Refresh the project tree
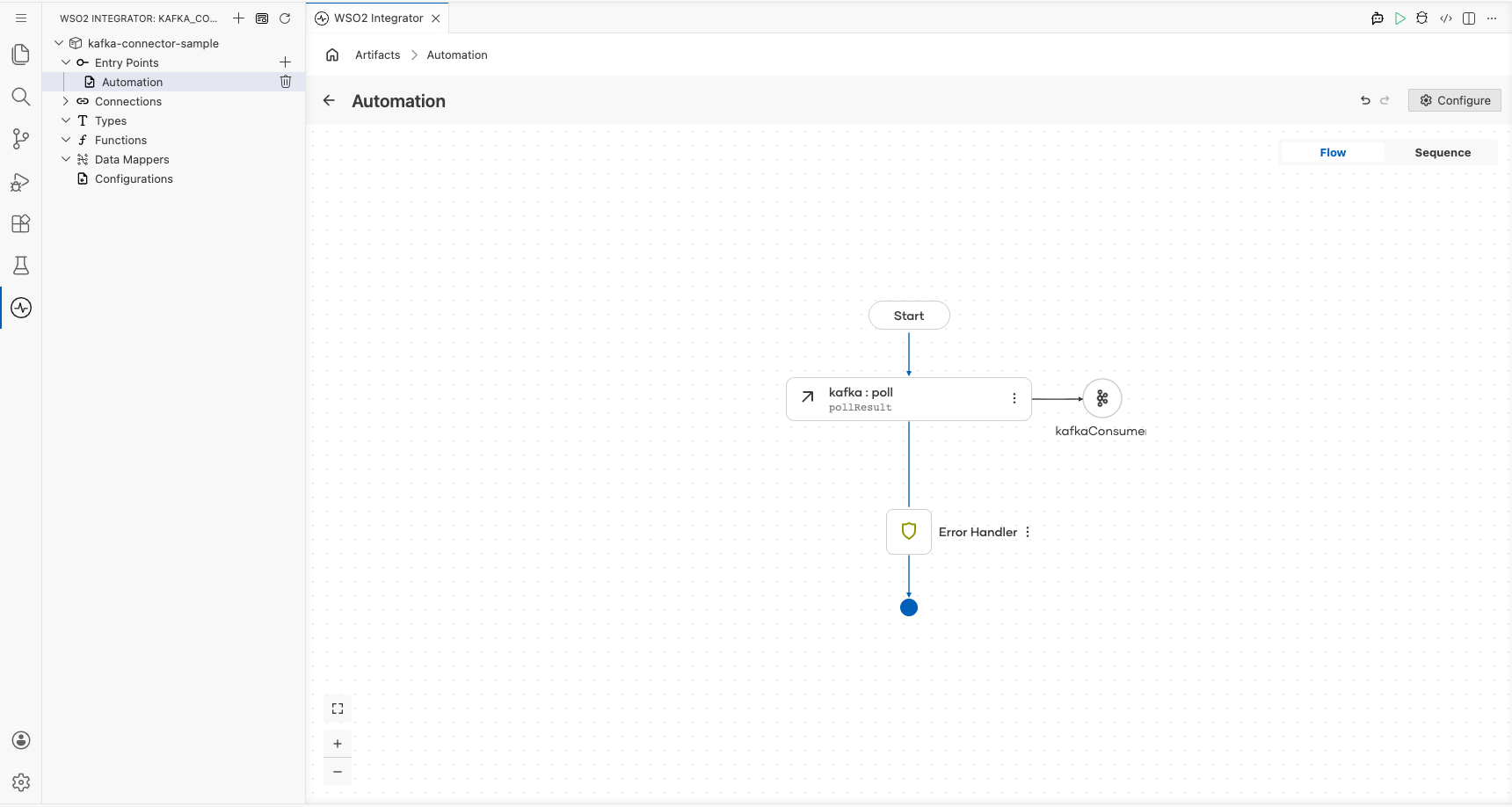 point(285,18)
